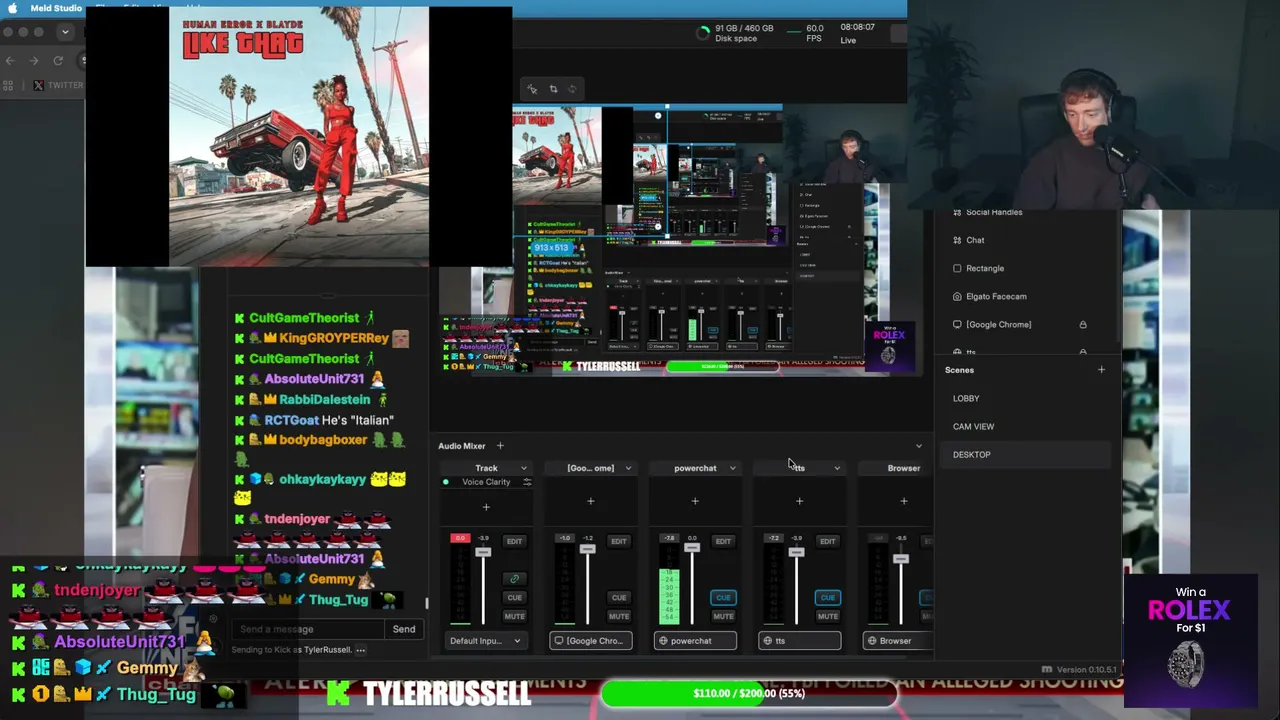
Task: Mute the Google Chrome channel
Action: (619, 616)
